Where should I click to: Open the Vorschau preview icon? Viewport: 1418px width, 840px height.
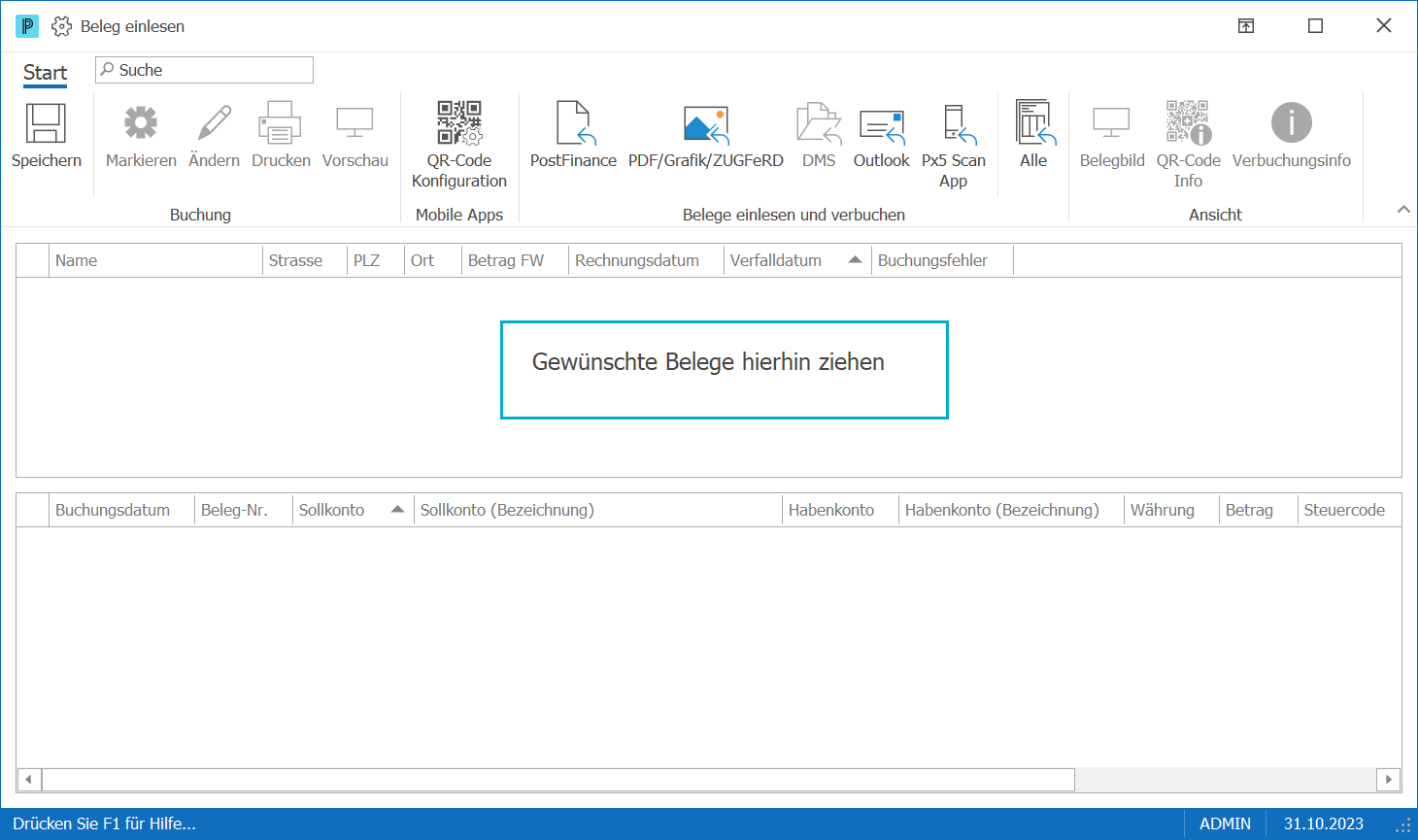click(x=354, y=123)
